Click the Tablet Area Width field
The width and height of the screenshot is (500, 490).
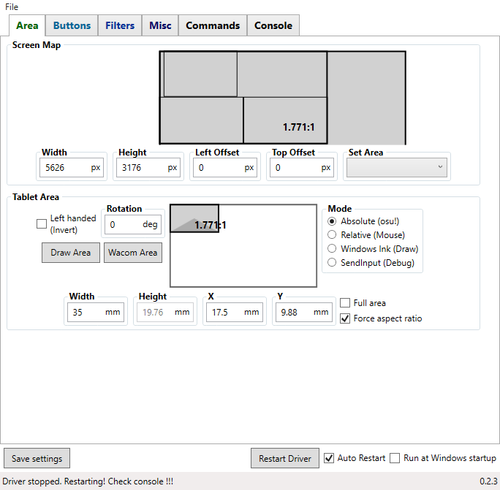pyautogui.click(x=96, y=312)
